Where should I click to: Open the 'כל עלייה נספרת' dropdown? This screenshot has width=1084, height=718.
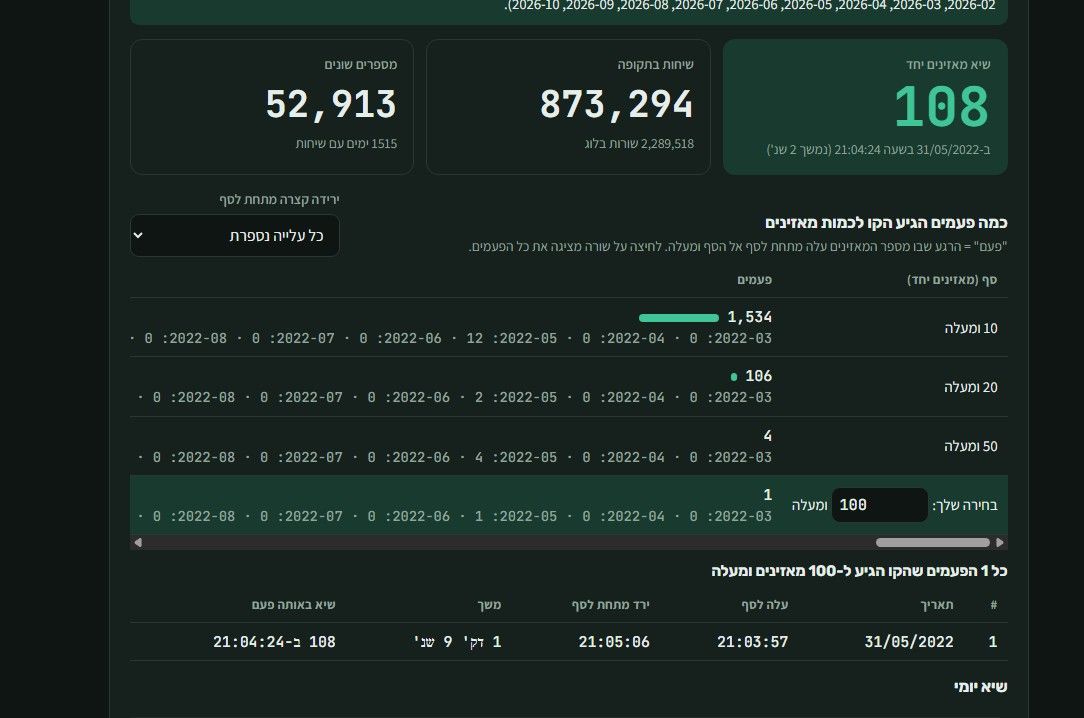pyautogui.click(x=234, y=236)
